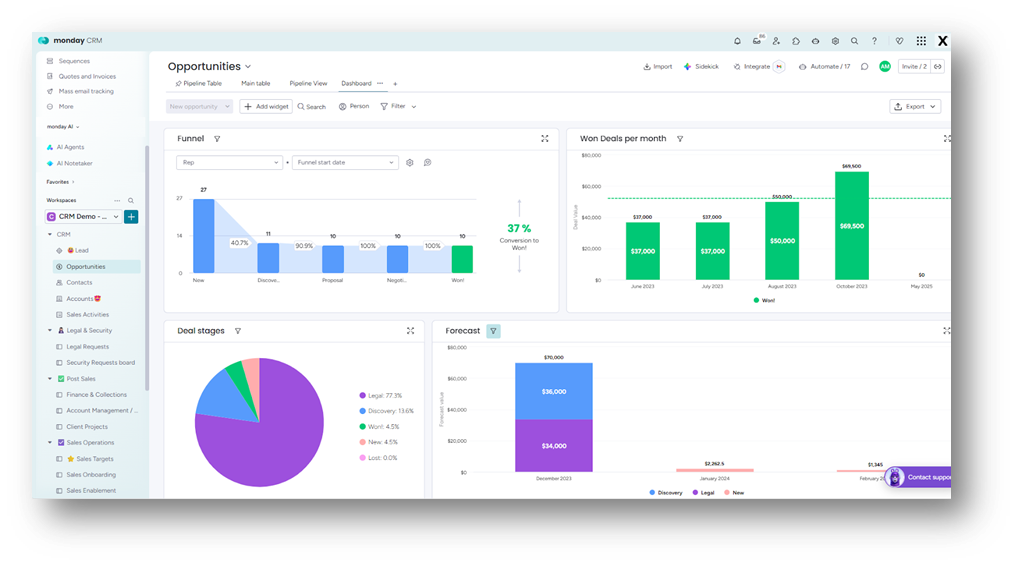Search workspaces with sidebar magnifier
1016x564 pixels.
point(131,201)
